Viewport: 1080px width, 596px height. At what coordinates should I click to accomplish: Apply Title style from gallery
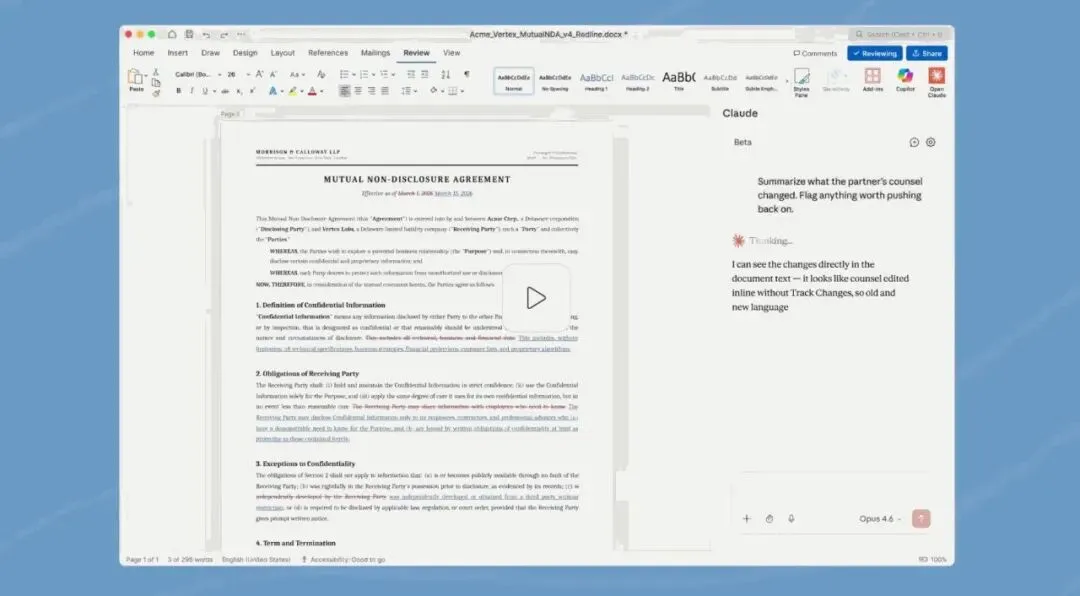[x=678, y=81]
